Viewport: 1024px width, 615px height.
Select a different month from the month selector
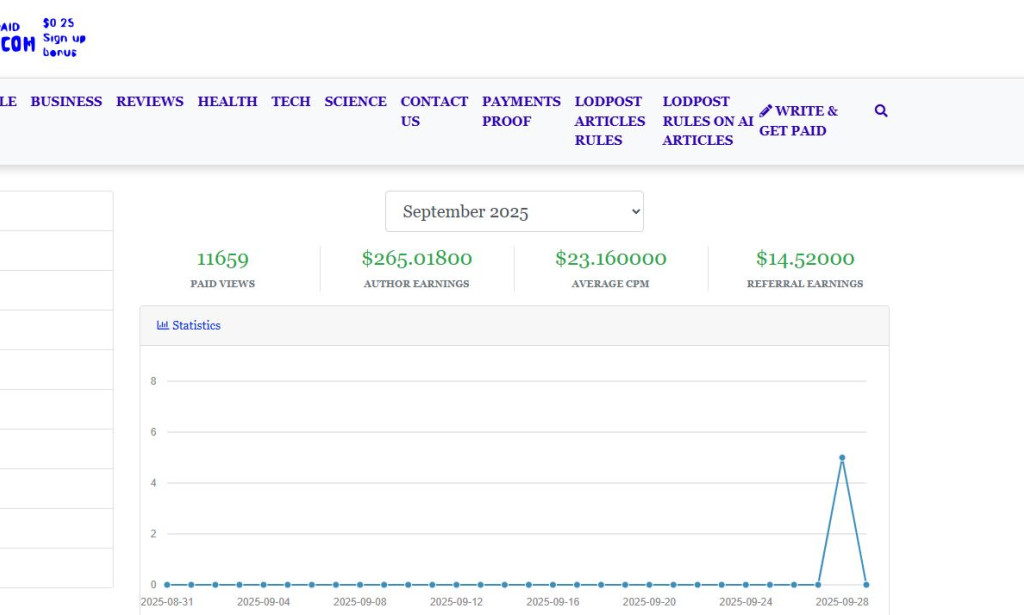click(x=514, y=211)
